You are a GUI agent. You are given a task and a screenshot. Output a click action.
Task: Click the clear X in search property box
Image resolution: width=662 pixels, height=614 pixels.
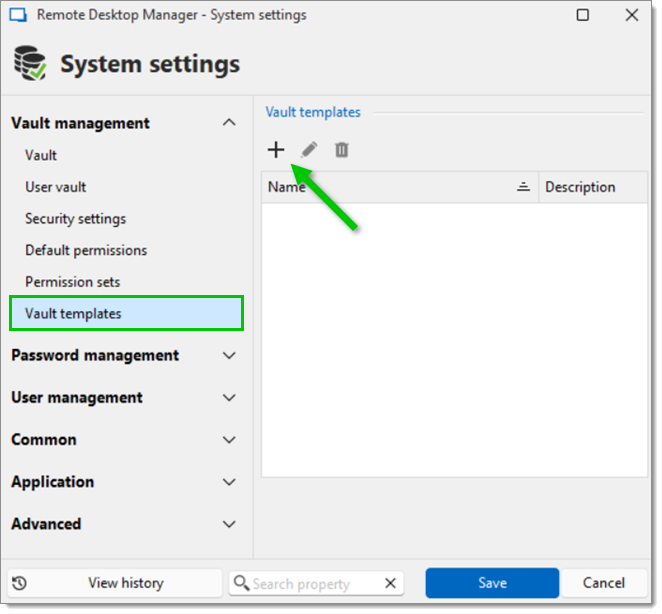[391, 584]
